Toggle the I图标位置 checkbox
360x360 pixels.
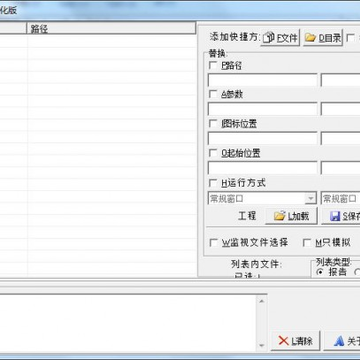[x=213, y=124]
